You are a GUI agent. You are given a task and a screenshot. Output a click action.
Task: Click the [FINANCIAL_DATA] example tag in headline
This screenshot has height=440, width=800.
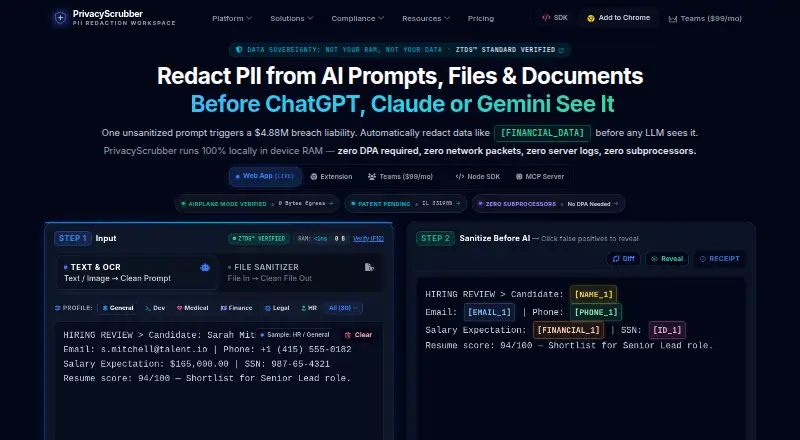542,133
